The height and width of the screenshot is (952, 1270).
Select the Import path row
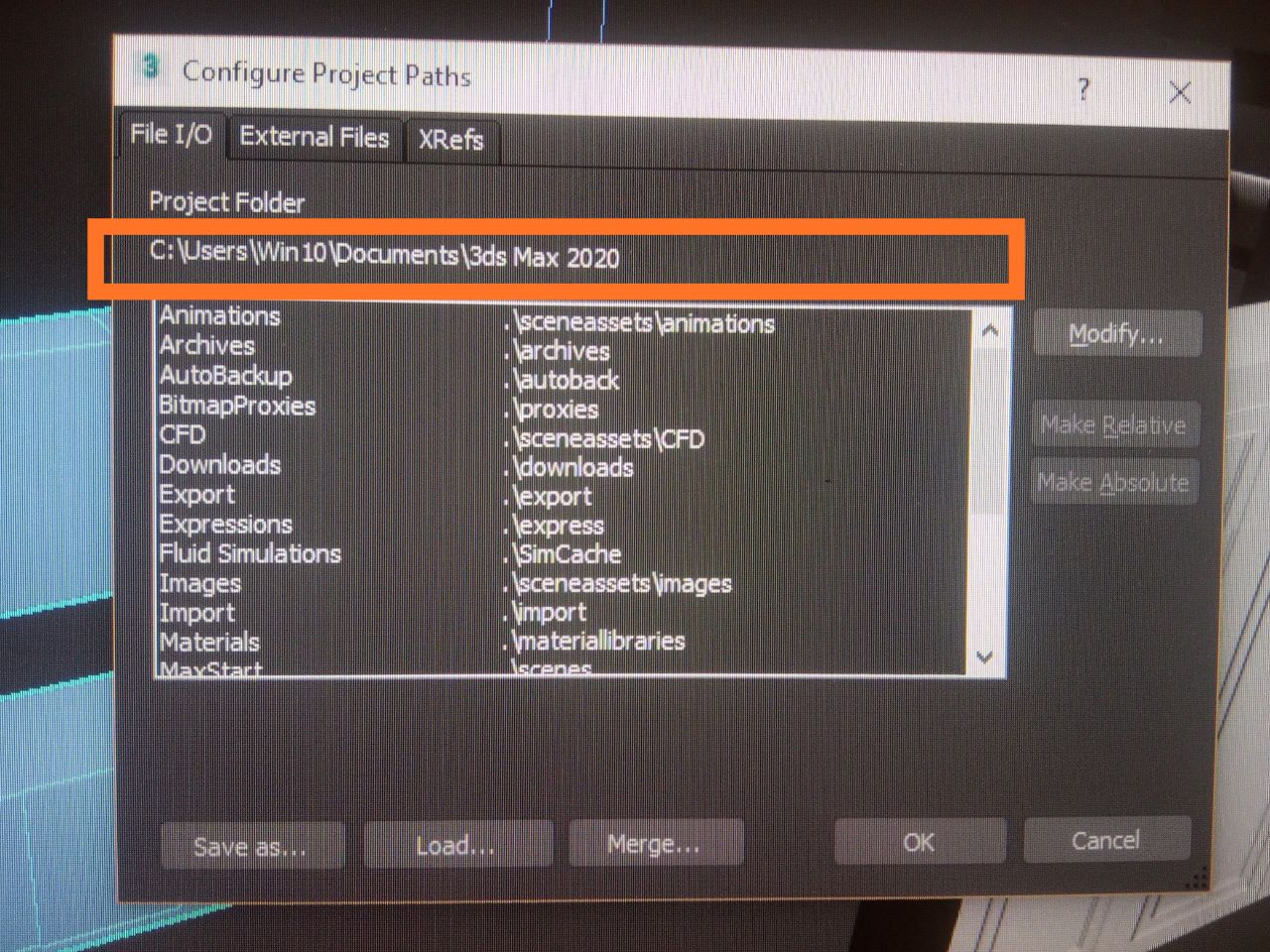tap(564, 612)
